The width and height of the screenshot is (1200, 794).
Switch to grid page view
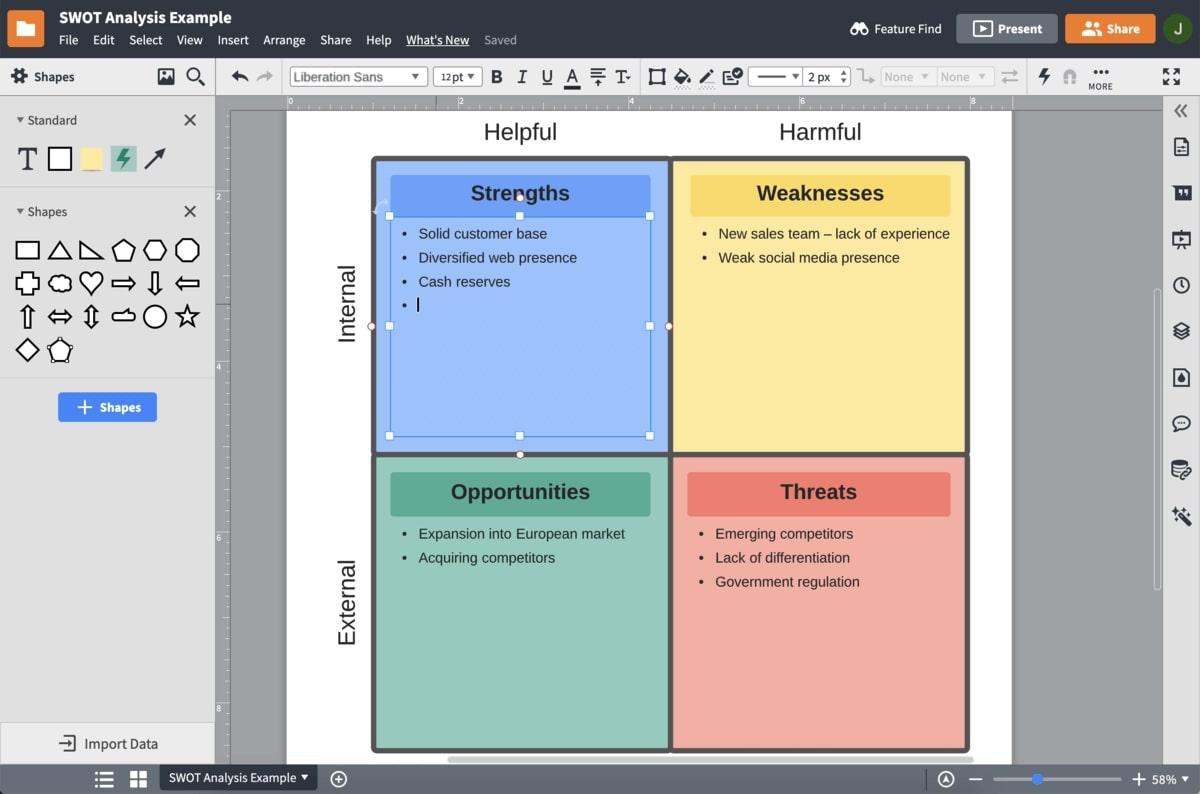[x=138, y=779]
